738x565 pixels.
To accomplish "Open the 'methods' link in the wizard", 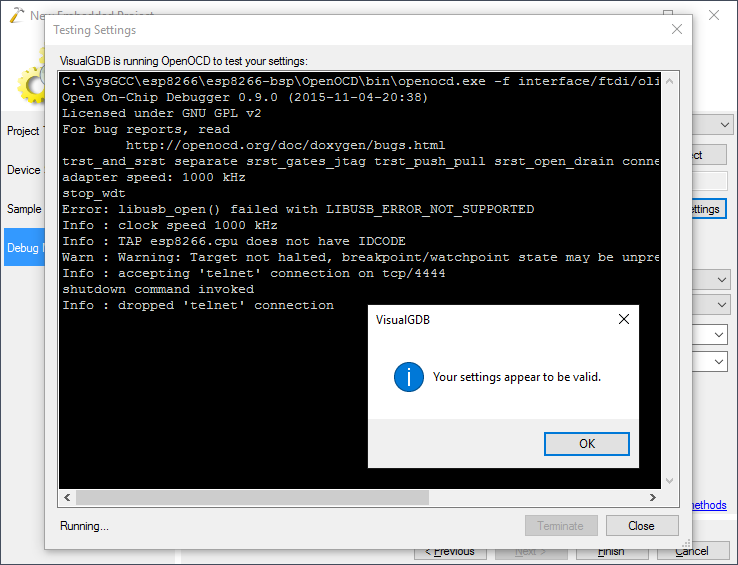I will (709, 505).
